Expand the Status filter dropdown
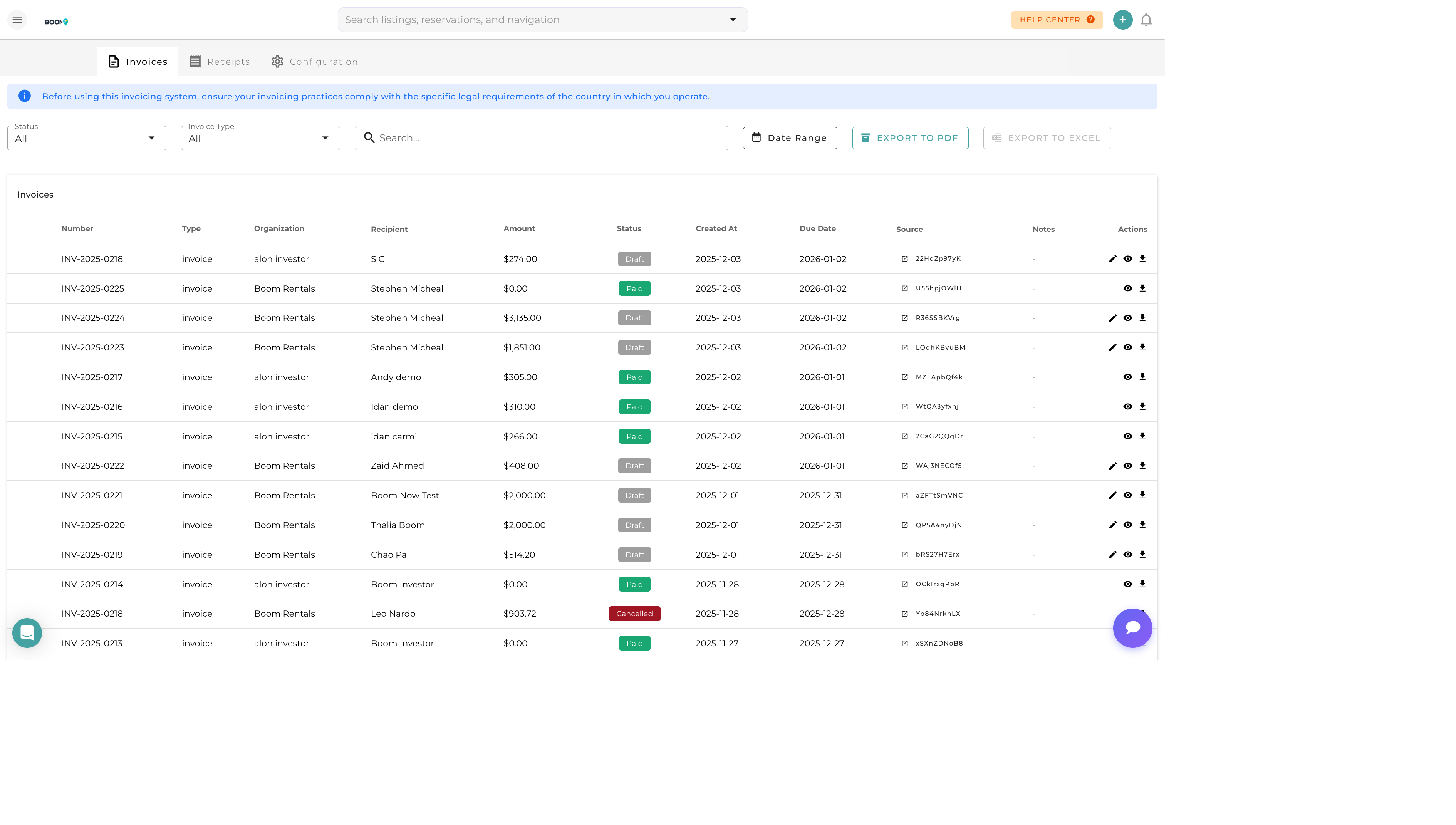 (87, 138)
